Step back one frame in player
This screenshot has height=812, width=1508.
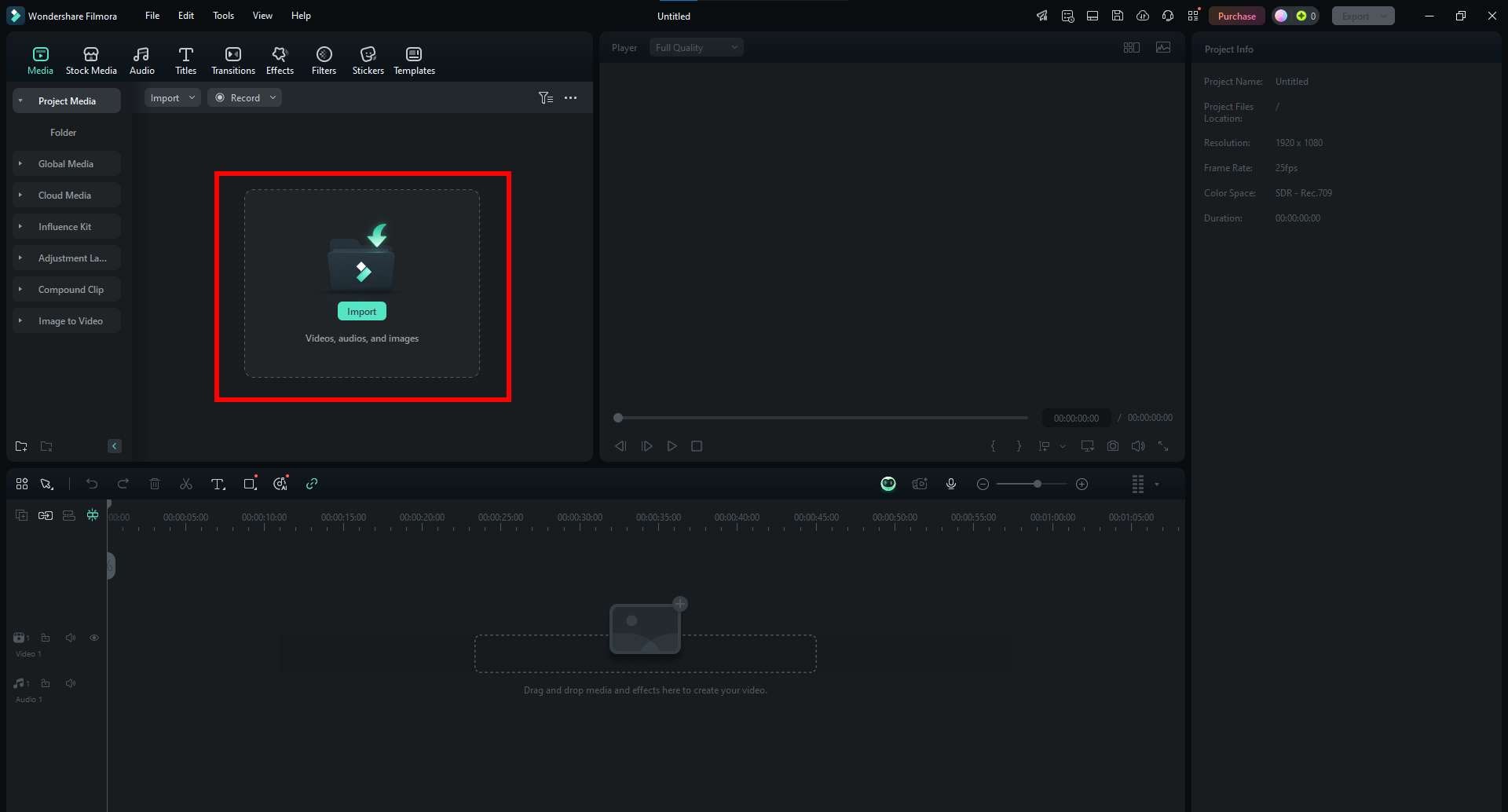click(x=620, y=446)
